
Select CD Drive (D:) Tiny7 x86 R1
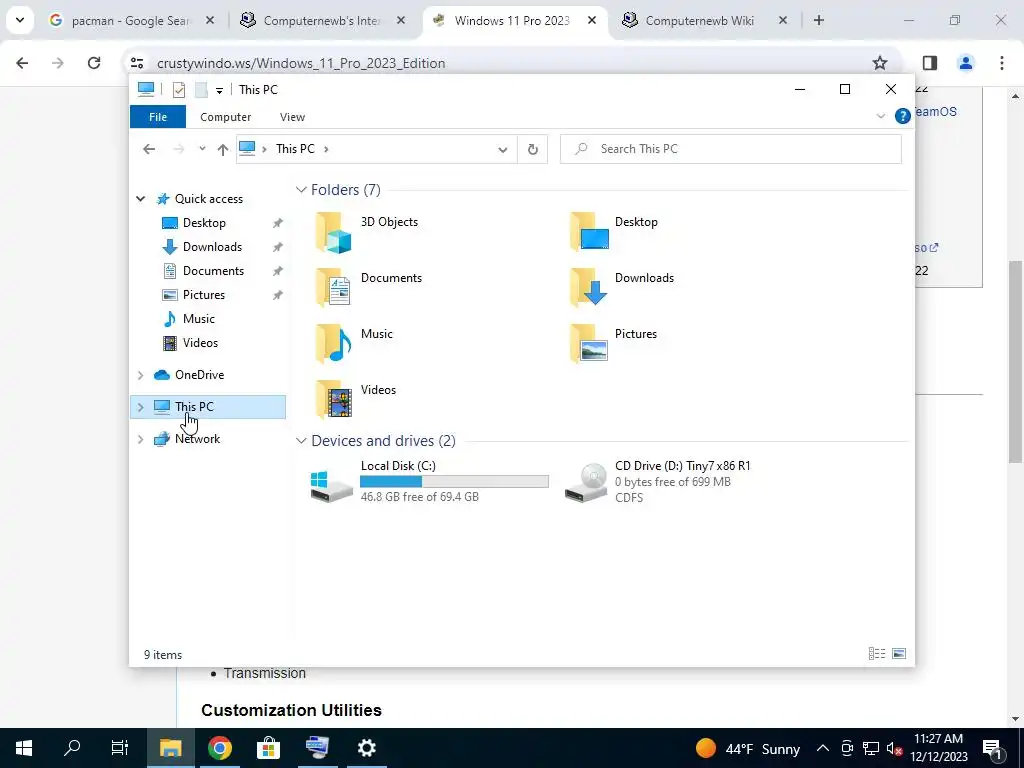658,481
